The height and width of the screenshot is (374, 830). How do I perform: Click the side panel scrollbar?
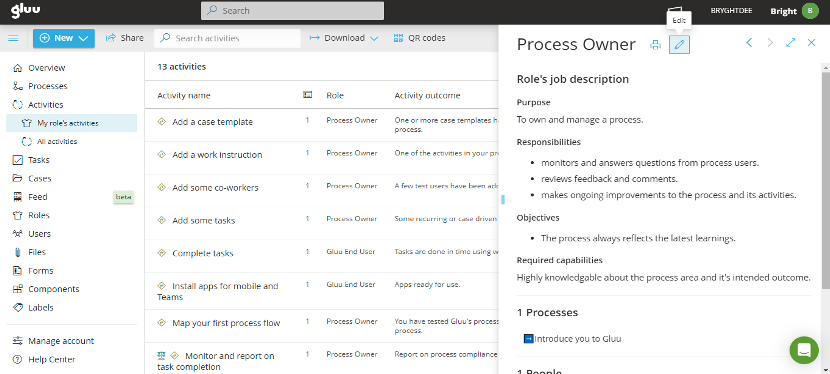tap(825, 180)
